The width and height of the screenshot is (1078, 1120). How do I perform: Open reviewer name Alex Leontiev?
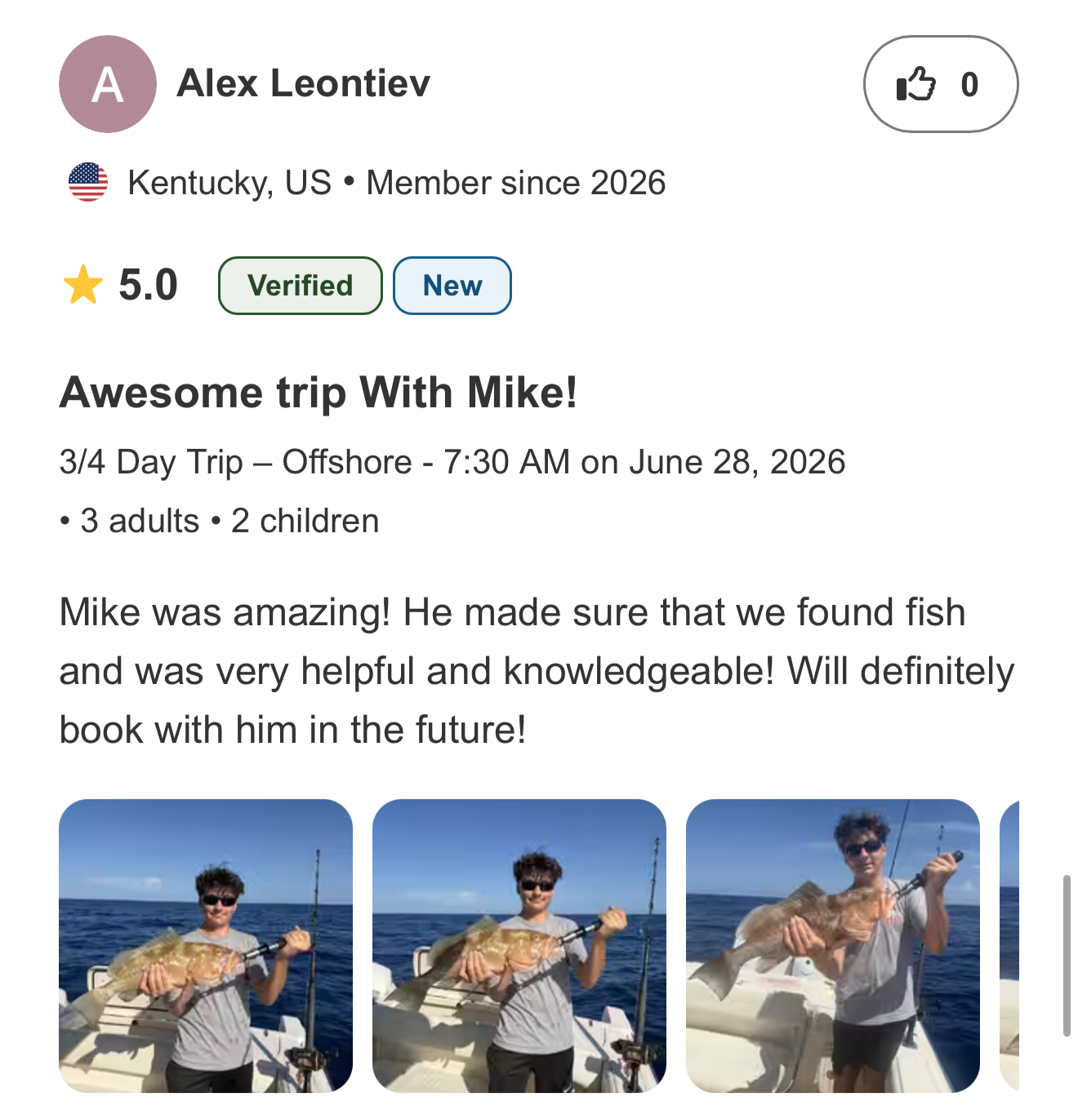coord(303,83)
